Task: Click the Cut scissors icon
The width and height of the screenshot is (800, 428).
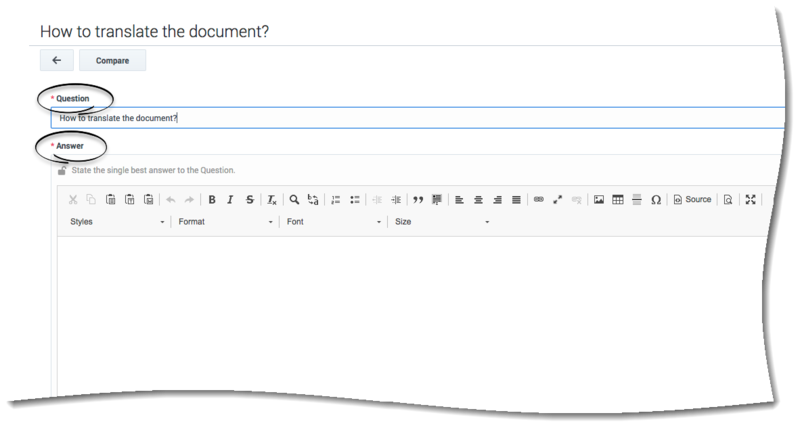Action: click(73, 199)
